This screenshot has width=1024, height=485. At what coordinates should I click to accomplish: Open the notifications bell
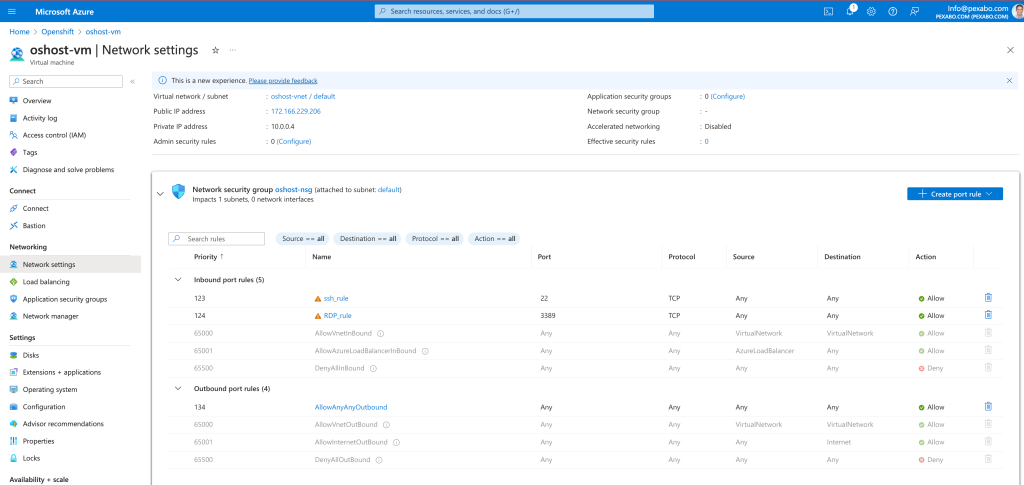850,11
